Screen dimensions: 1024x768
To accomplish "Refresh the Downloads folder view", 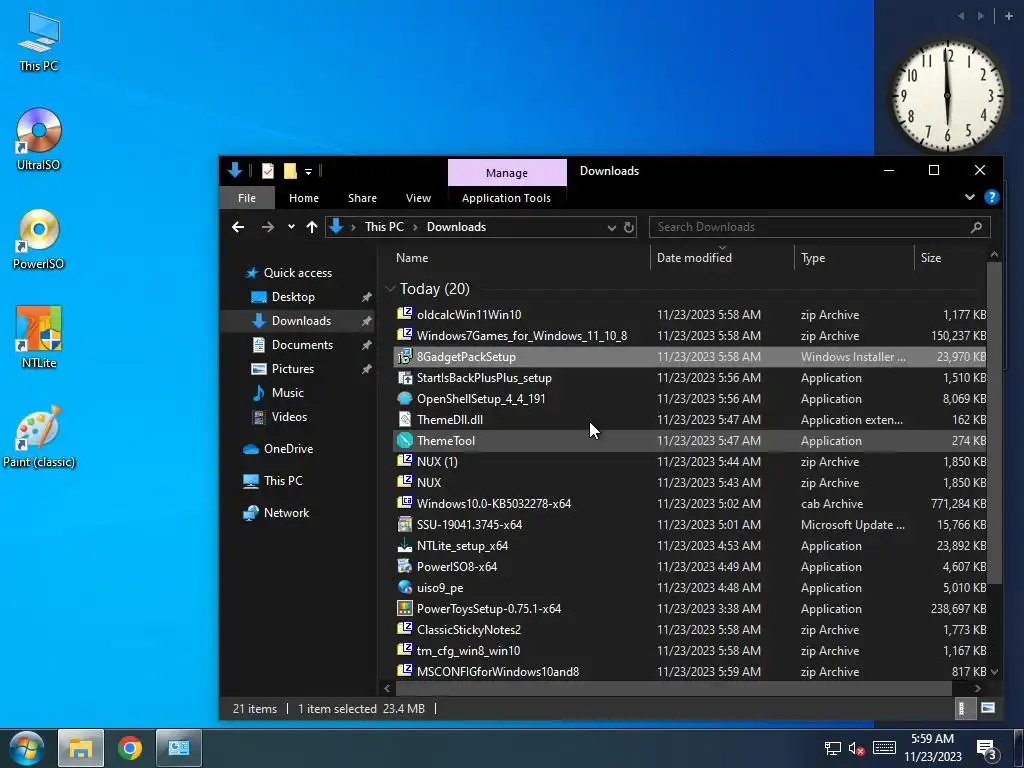I will (628, 227).
